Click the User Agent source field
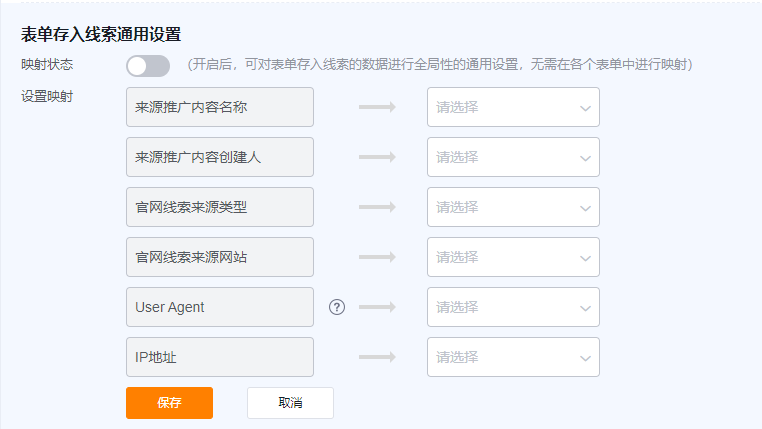 tap(220, 307)
